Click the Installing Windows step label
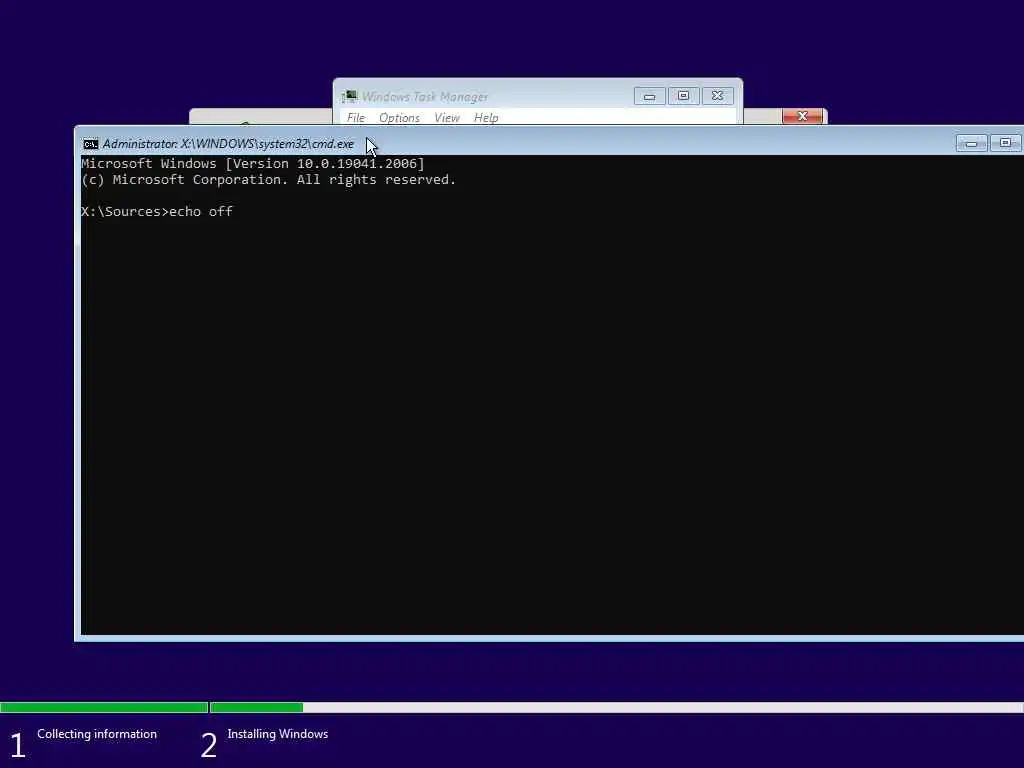Image resolution: width=1024 pixels, height=768 pixels. tap(278, 734)
